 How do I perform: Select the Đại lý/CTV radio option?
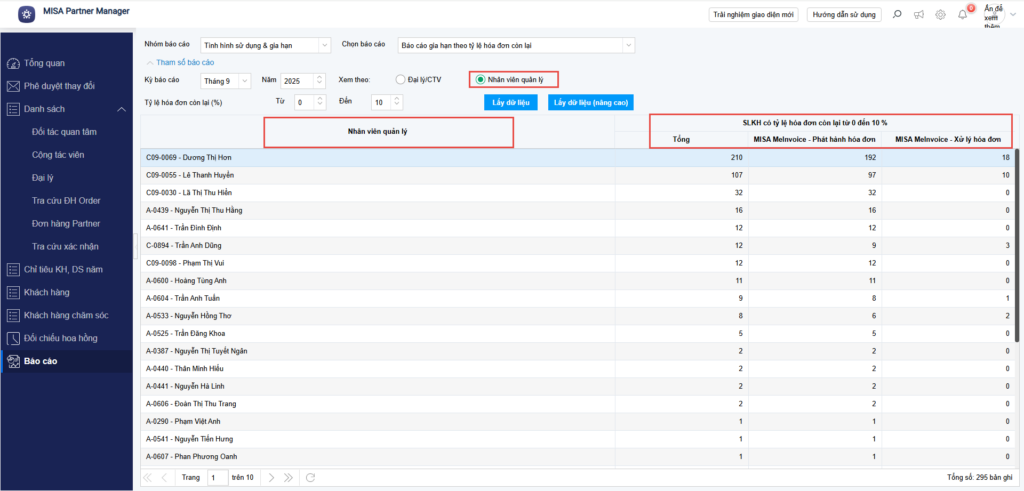click(401, 79)
